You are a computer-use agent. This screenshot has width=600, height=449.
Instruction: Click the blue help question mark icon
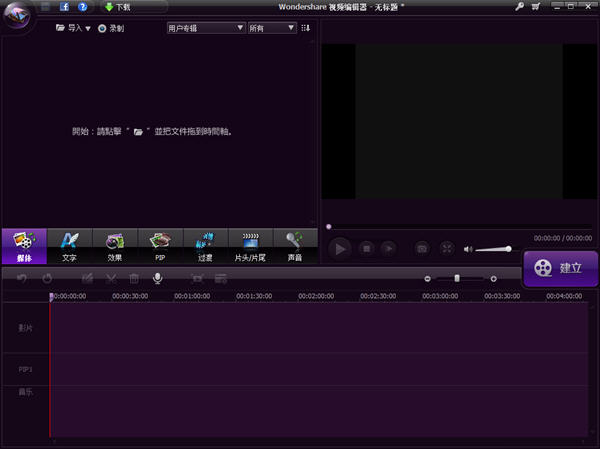[82, 7]
